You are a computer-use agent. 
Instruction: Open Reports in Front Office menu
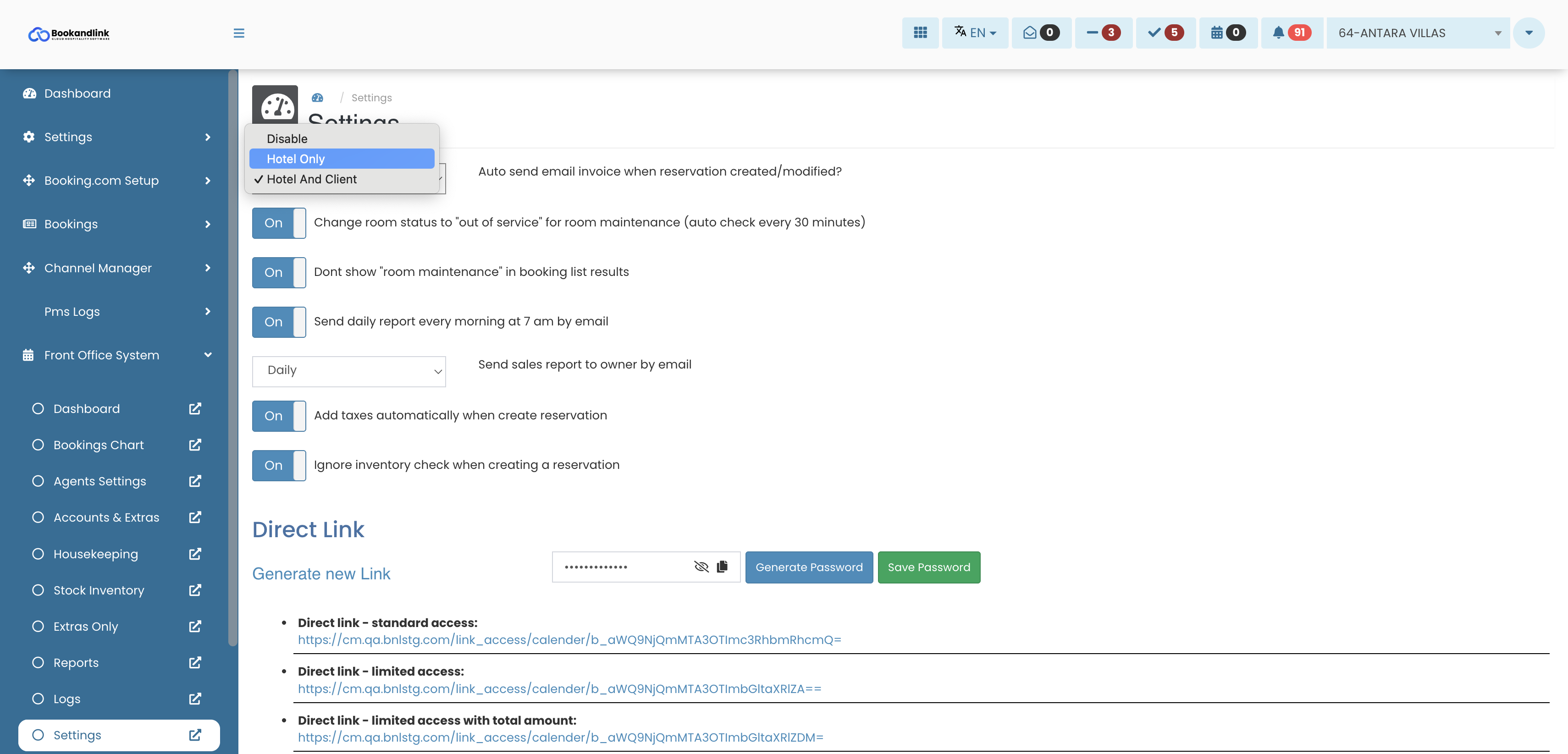click(x=76, y=662)
